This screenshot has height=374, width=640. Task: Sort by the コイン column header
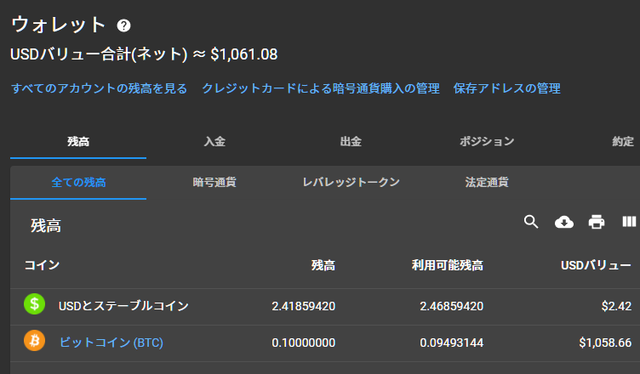click(42, 265)
